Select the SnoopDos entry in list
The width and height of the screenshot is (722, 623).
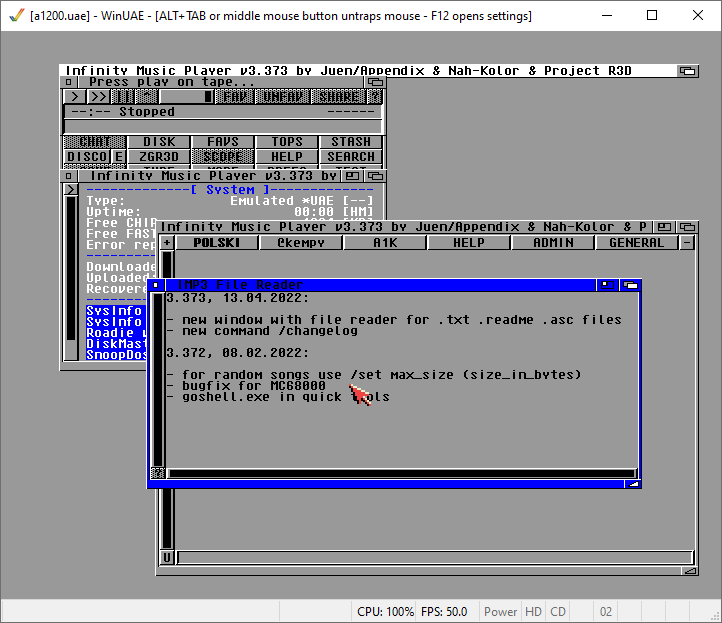click(116, 355)
